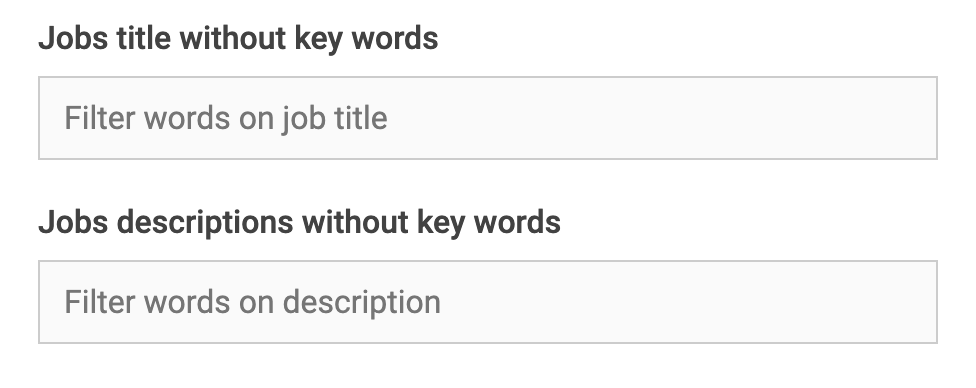The image size is (976, 388).
Task: Place the cursor in the description exclusion field
Action: tap(487, 302)
